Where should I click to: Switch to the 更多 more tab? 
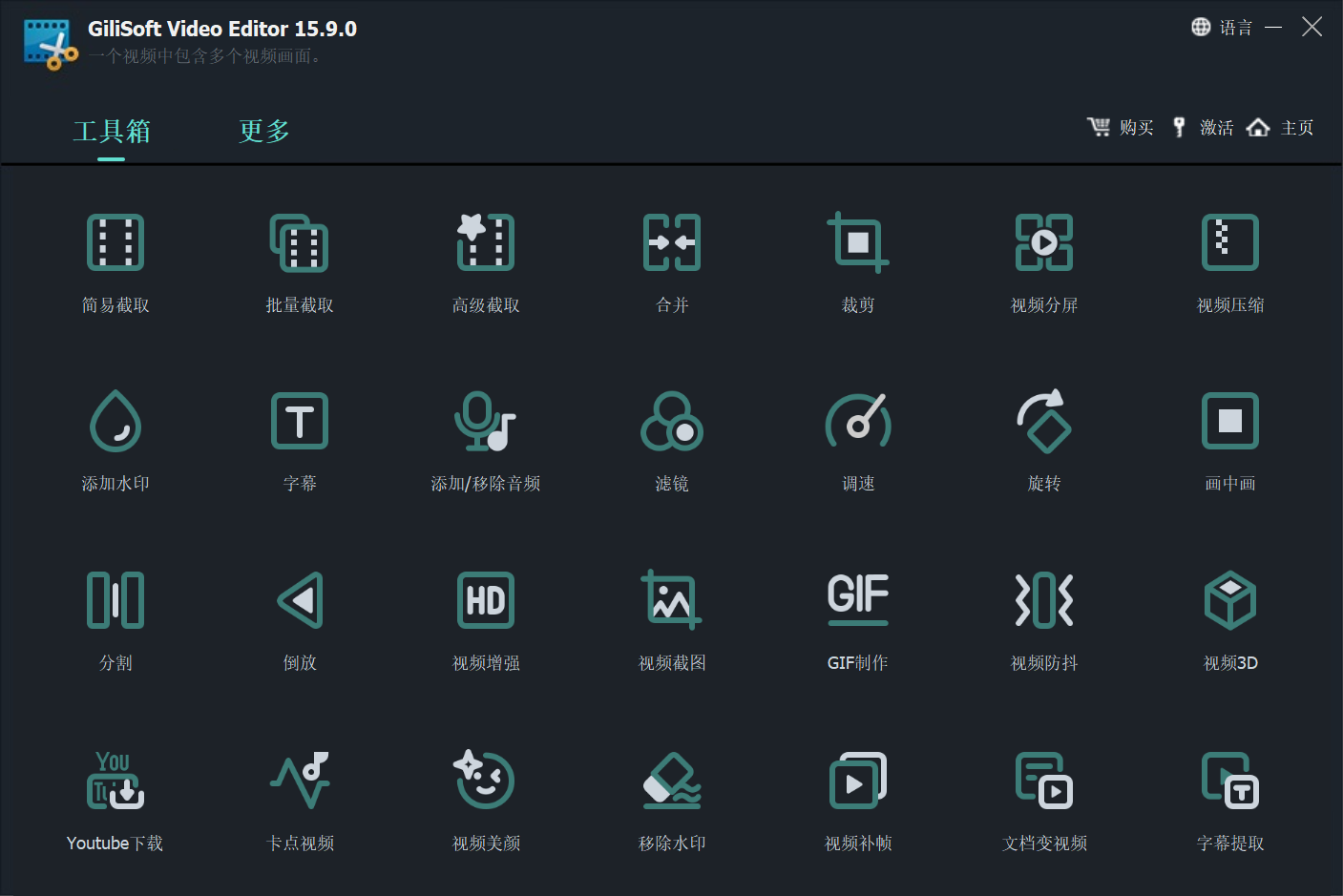[264, 132]
